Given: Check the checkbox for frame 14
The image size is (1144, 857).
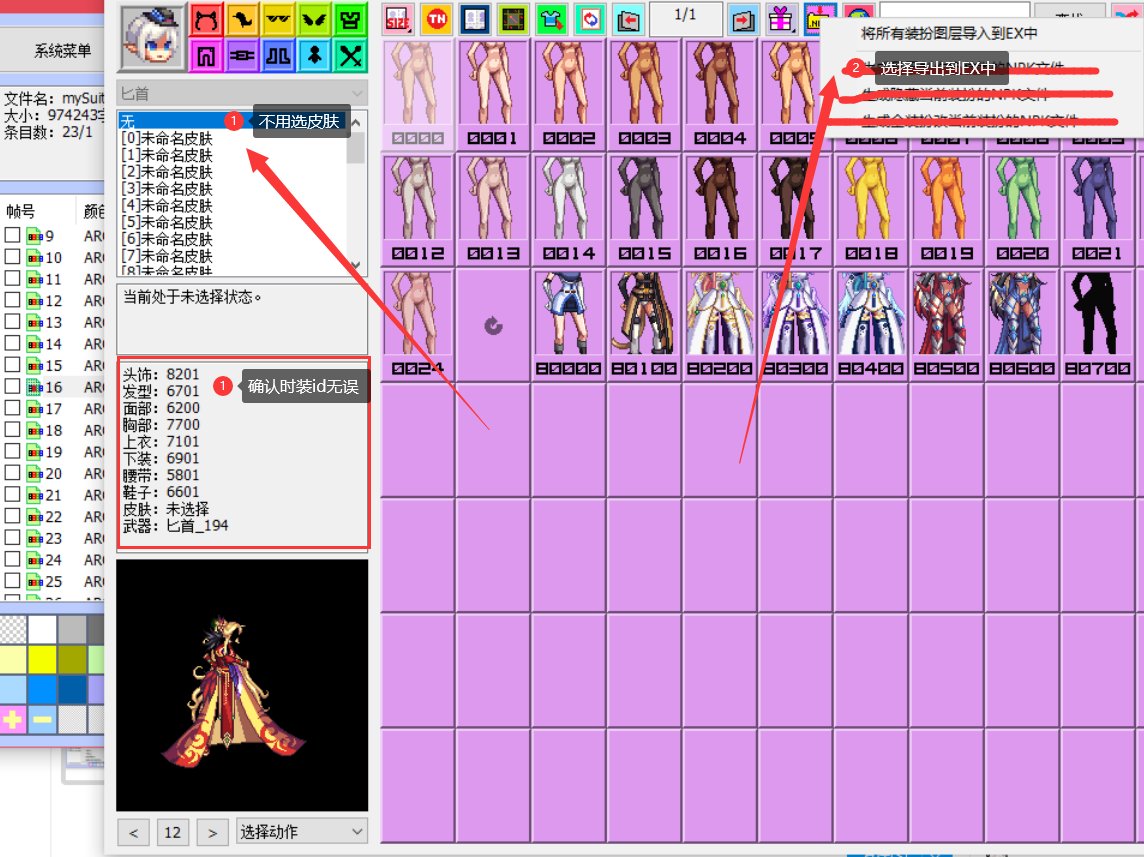Looking at the screenshot, I should click(x=12, y=343).
